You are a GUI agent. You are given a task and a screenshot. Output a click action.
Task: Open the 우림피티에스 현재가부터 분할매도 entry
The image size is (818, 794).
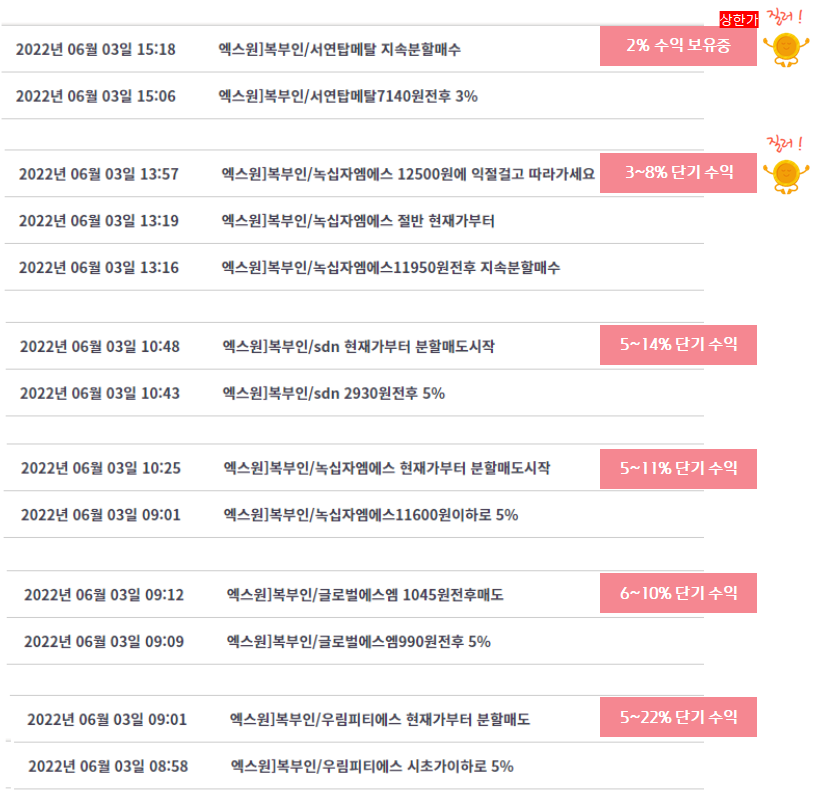[380, 720]
